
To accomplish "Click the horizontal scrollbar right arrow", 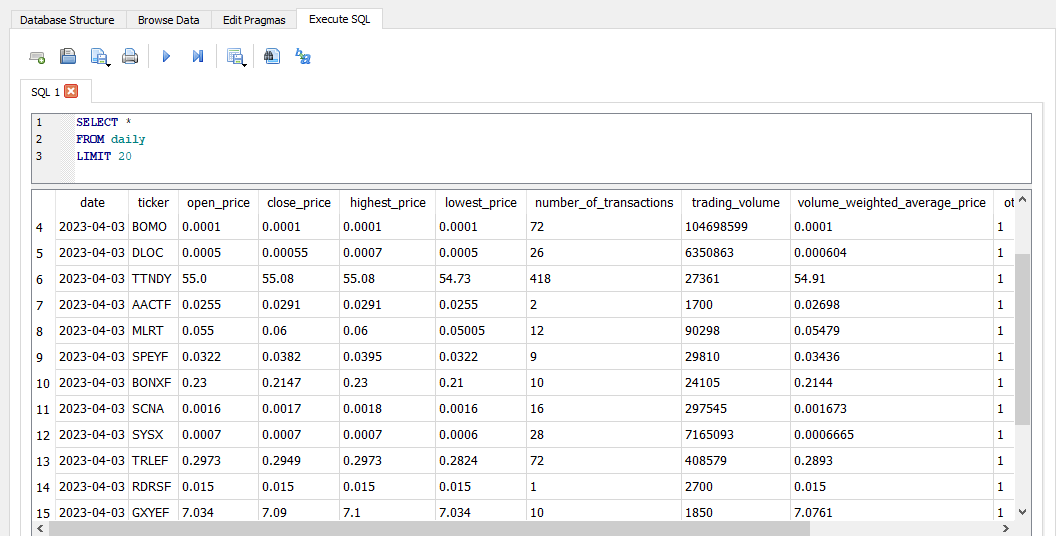I will click(1007, 529).
